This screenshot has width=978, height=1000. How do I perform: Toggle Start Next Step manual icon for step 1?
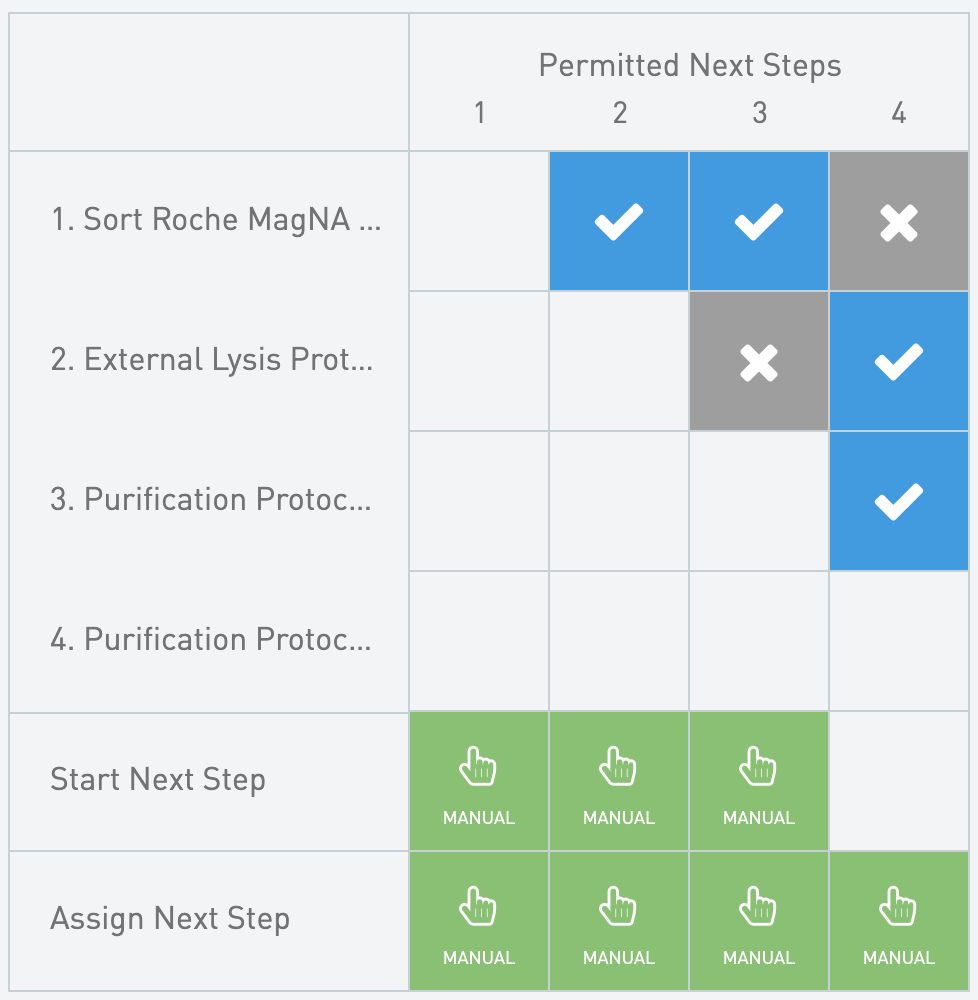pos(479,781)
